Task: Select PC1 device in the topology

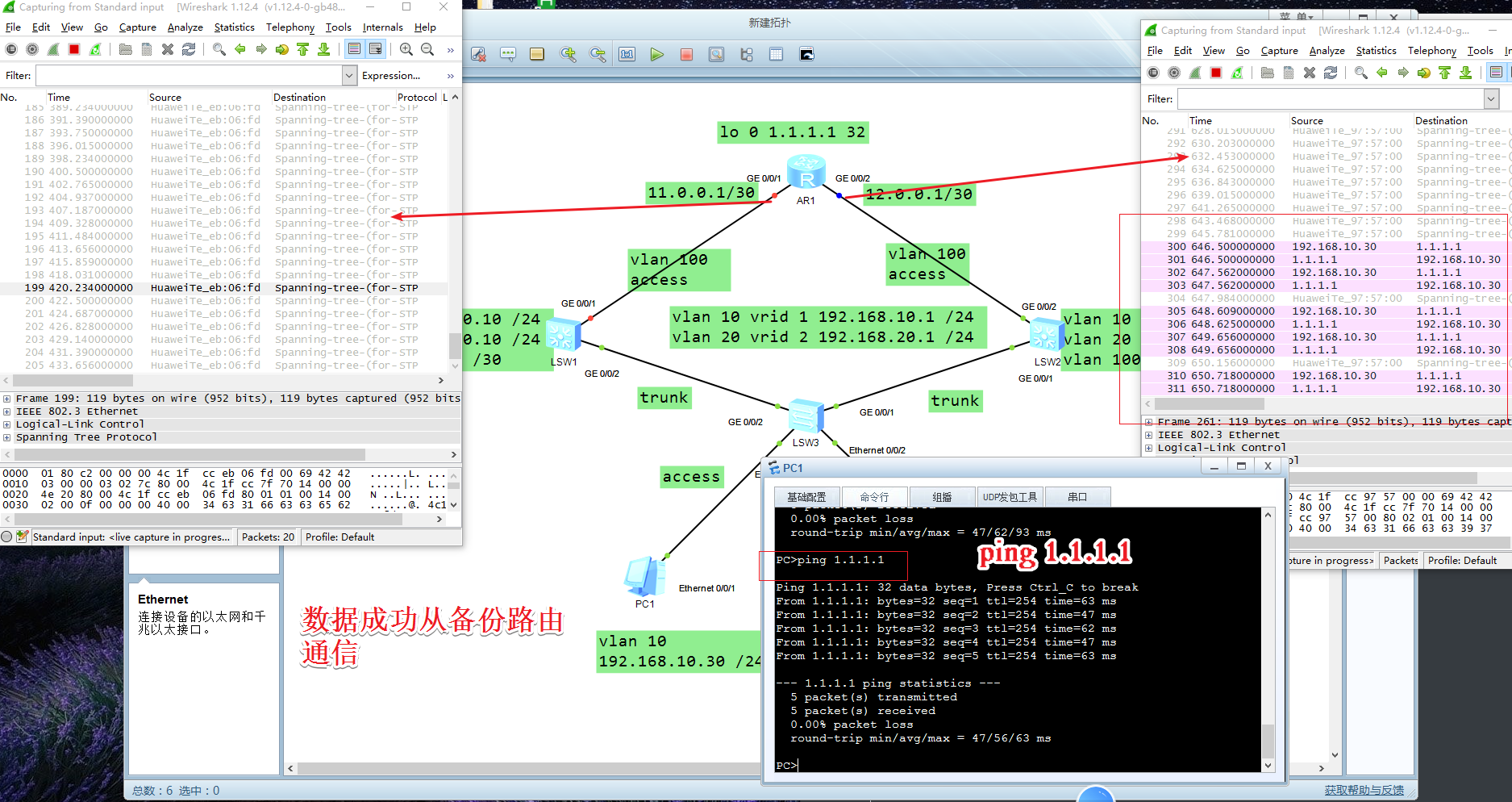Action: pos(644,576)
